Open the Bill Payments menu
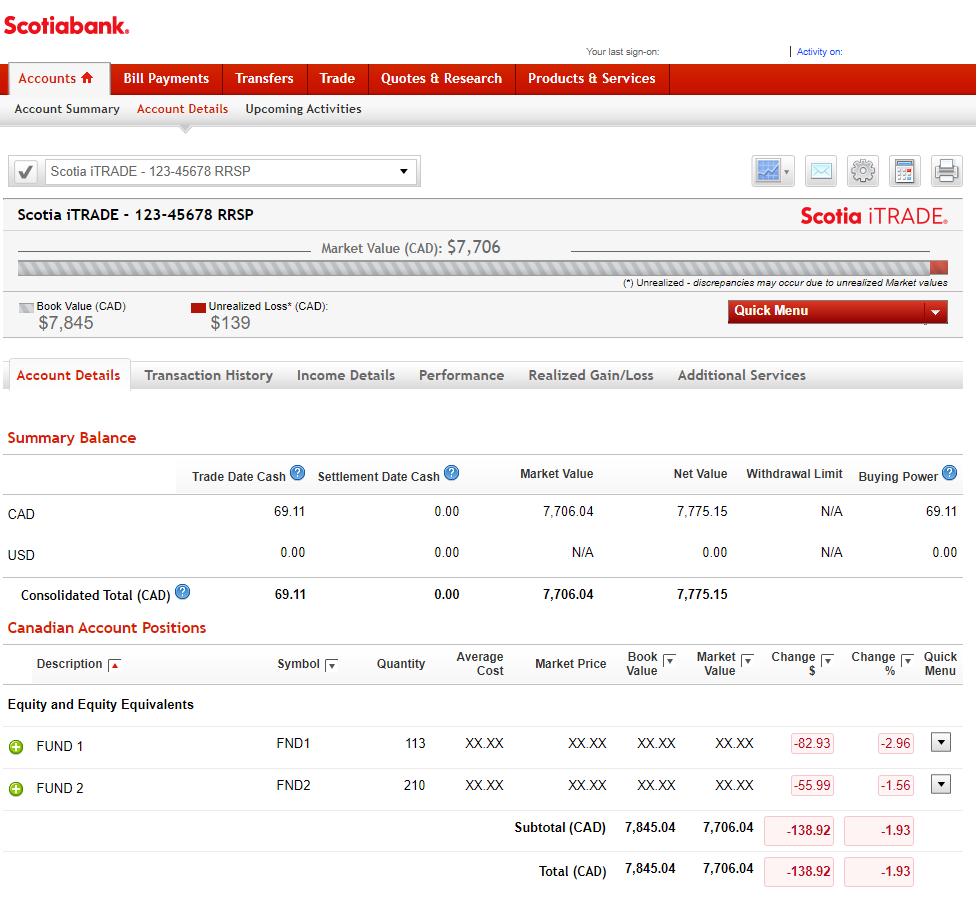Screen dimensions: 976x908 point(166,78)
